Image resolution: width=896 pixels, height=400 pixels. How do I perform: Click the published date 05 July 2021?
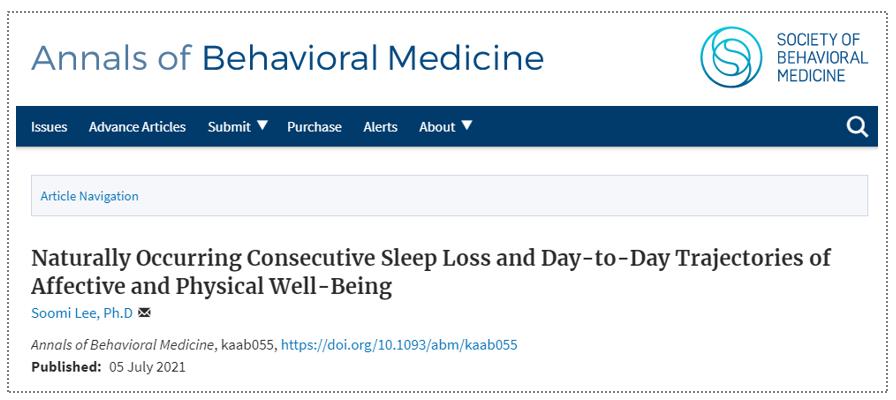[148, 367]
